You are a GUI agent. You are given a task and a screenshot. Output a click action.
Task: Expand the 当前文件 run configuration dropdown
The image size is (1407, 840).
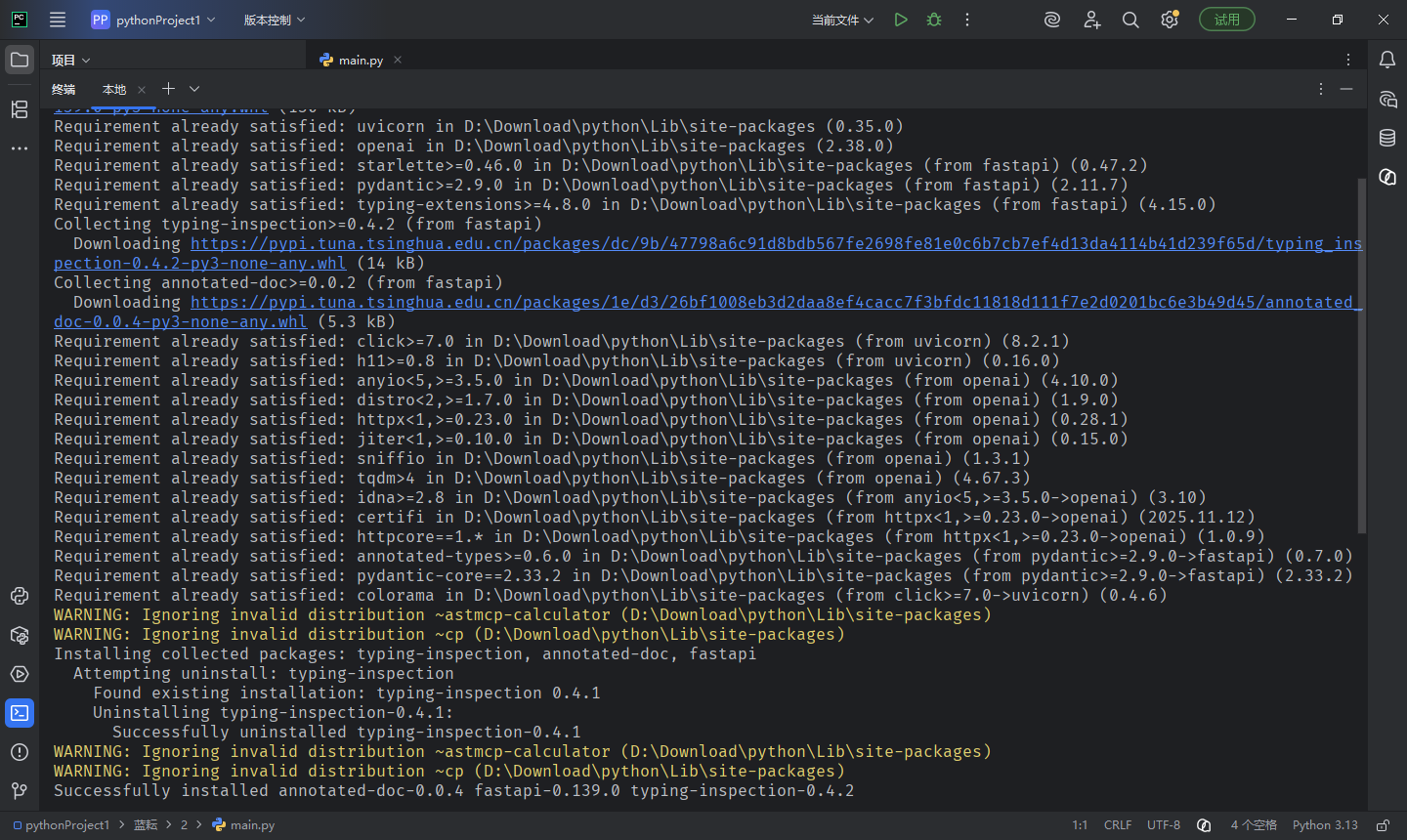[x=842, y=20]
